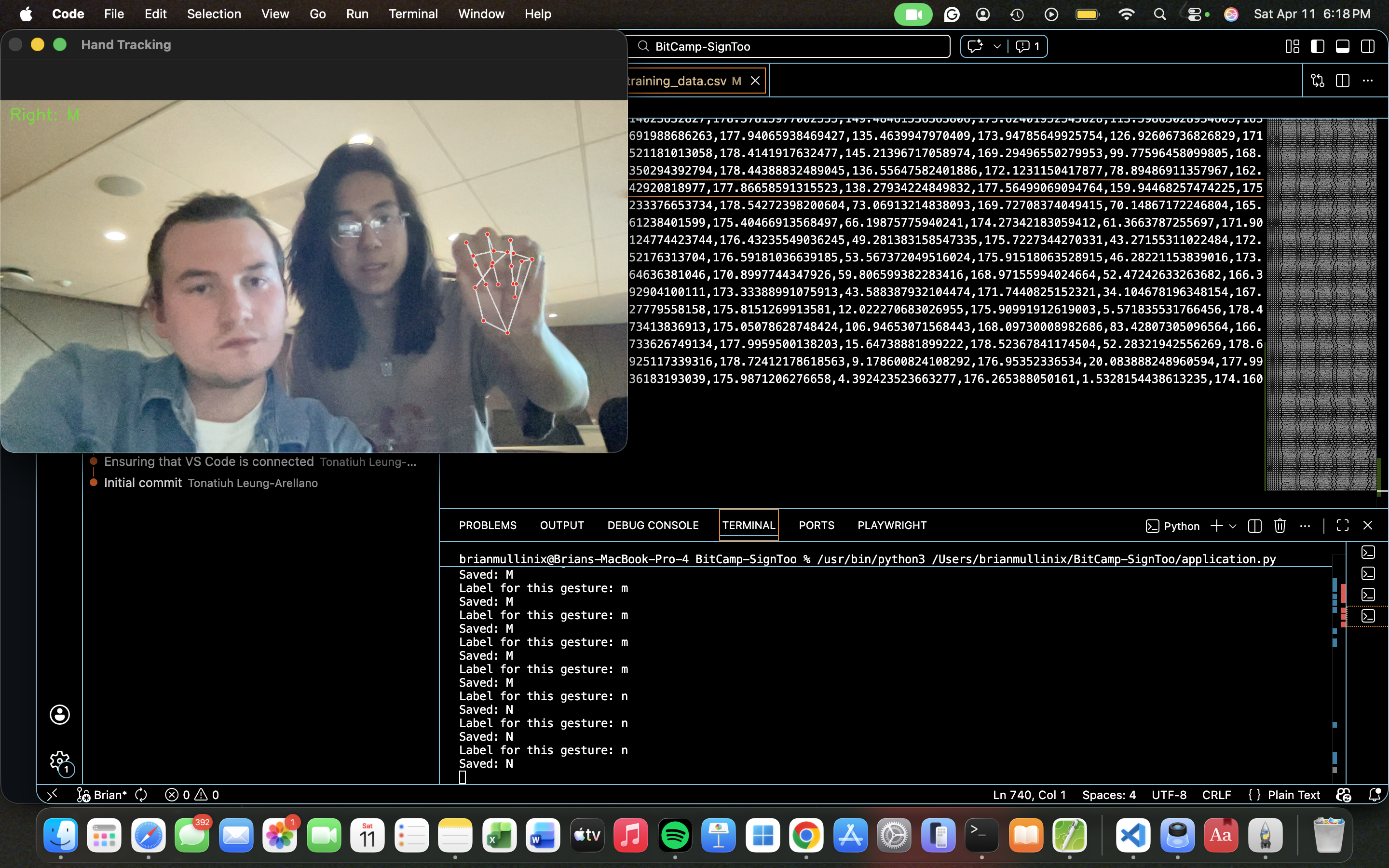
Task: Split the terminal panel
Action: tap(1254, 525)
